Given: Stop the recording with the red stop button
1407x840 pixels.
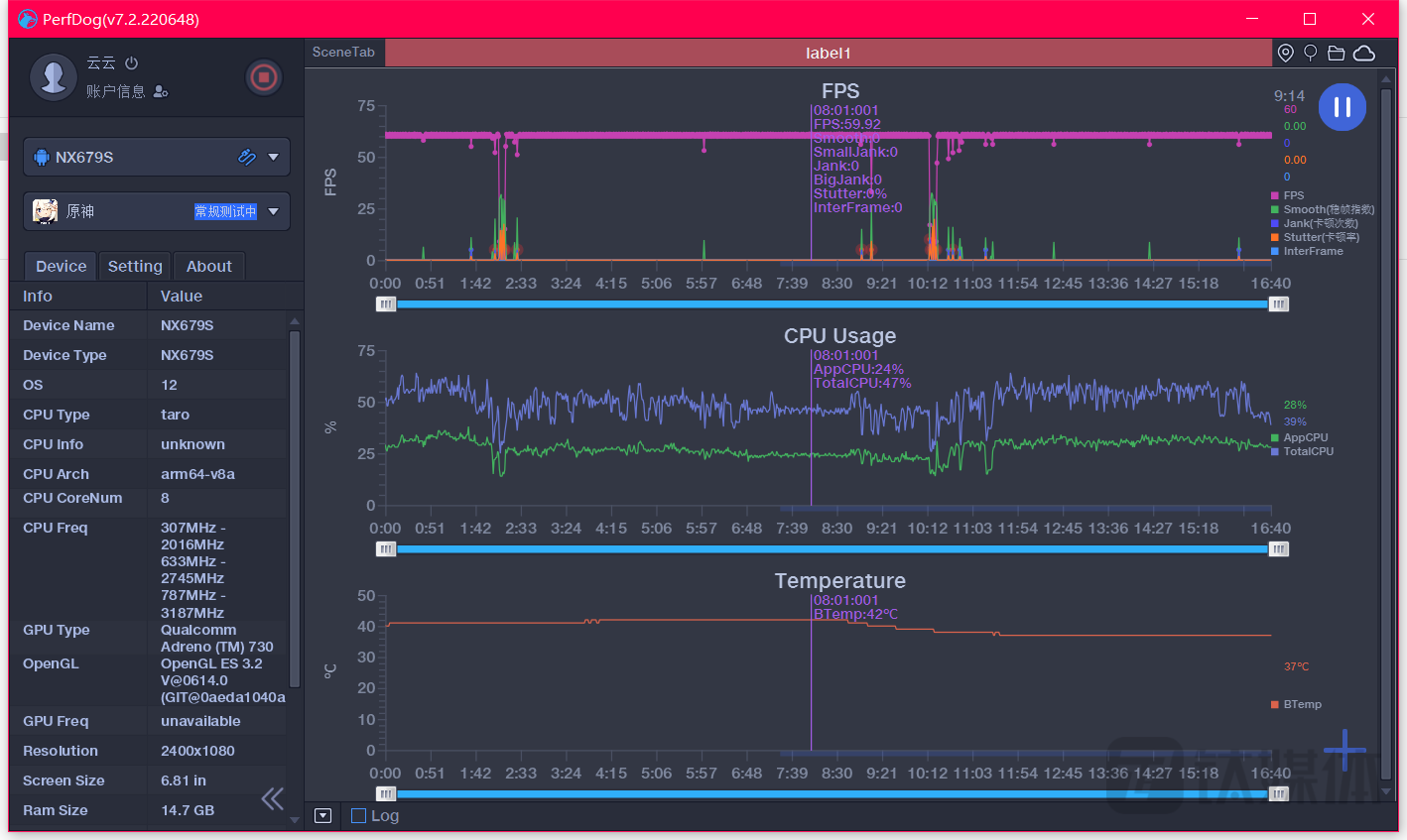Looking at the screenshot, I should (263, 77).
